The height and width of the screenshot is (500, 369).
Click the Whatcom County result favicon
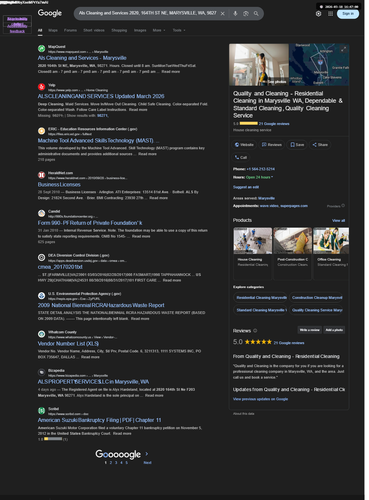coord(41,334)
